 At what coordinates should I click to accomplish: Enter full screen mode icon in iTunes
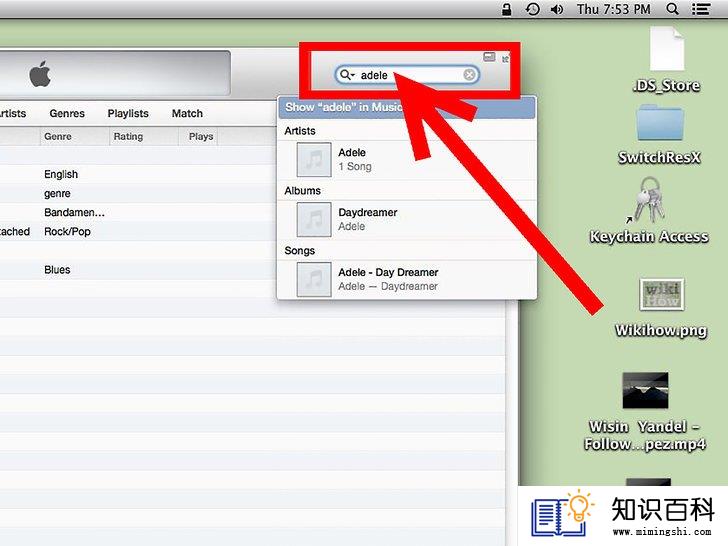[506, 59]
